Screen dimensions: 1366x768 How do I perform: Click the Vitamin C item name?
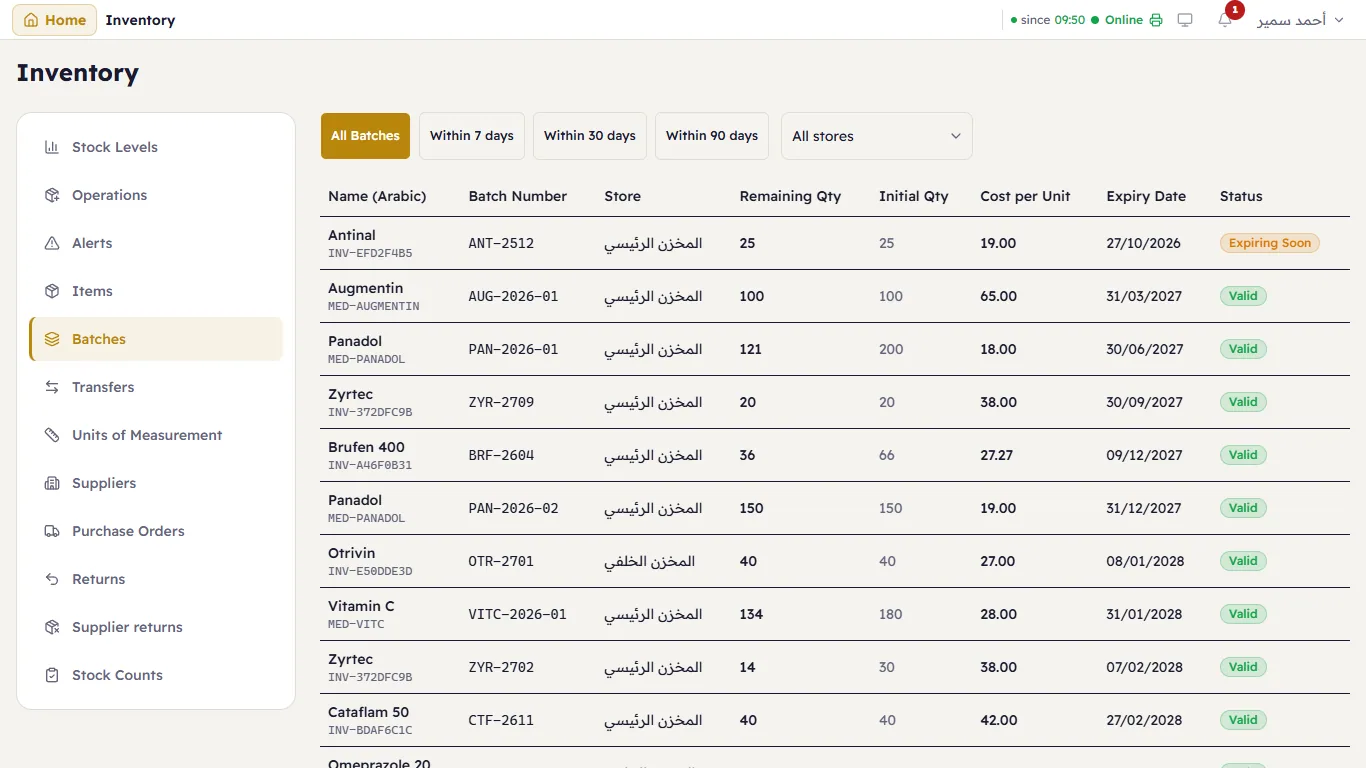(x=361, y=606)
